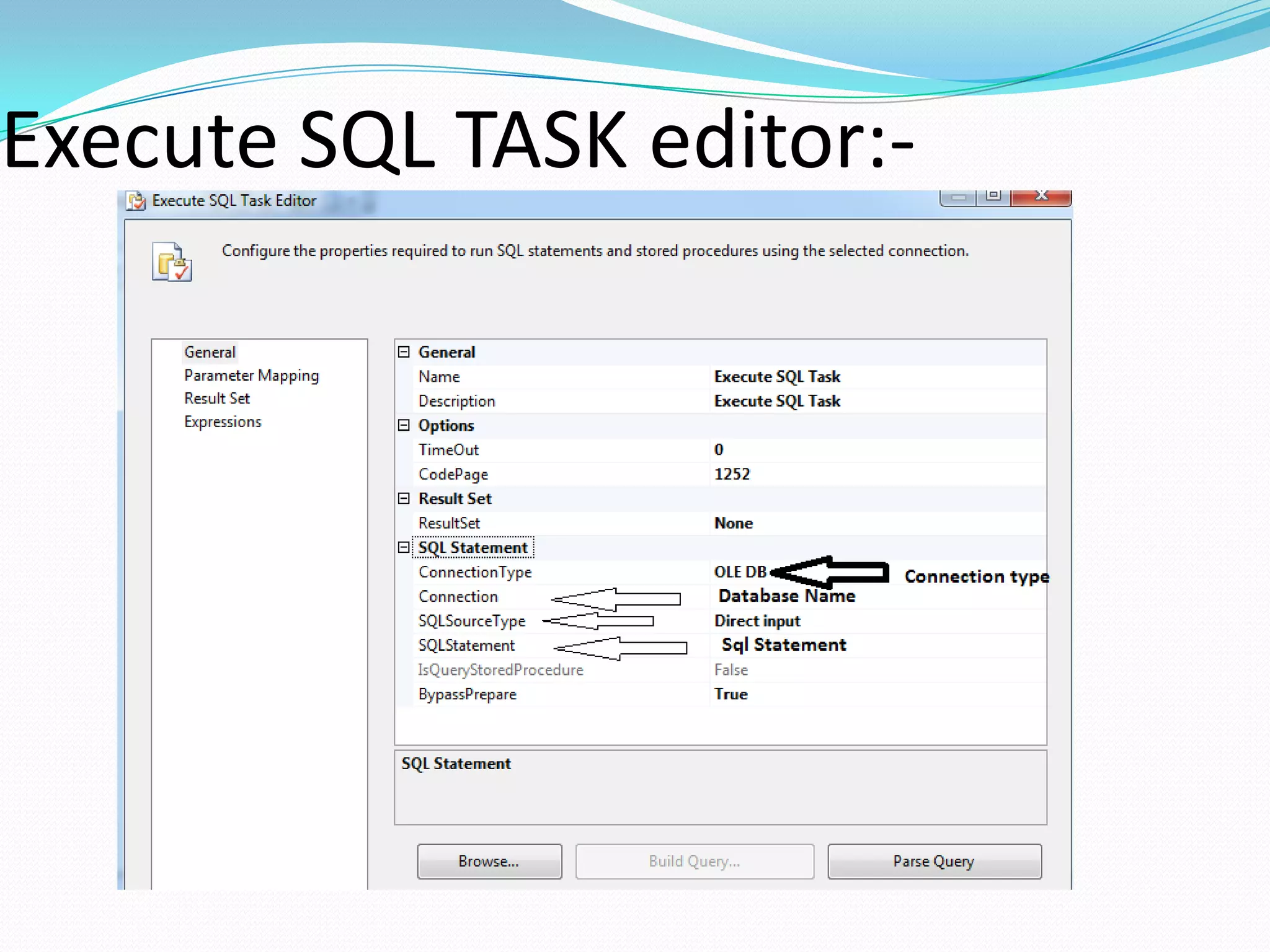
Task: Open the Parameter Mapping page
Action: pos(251,376)
